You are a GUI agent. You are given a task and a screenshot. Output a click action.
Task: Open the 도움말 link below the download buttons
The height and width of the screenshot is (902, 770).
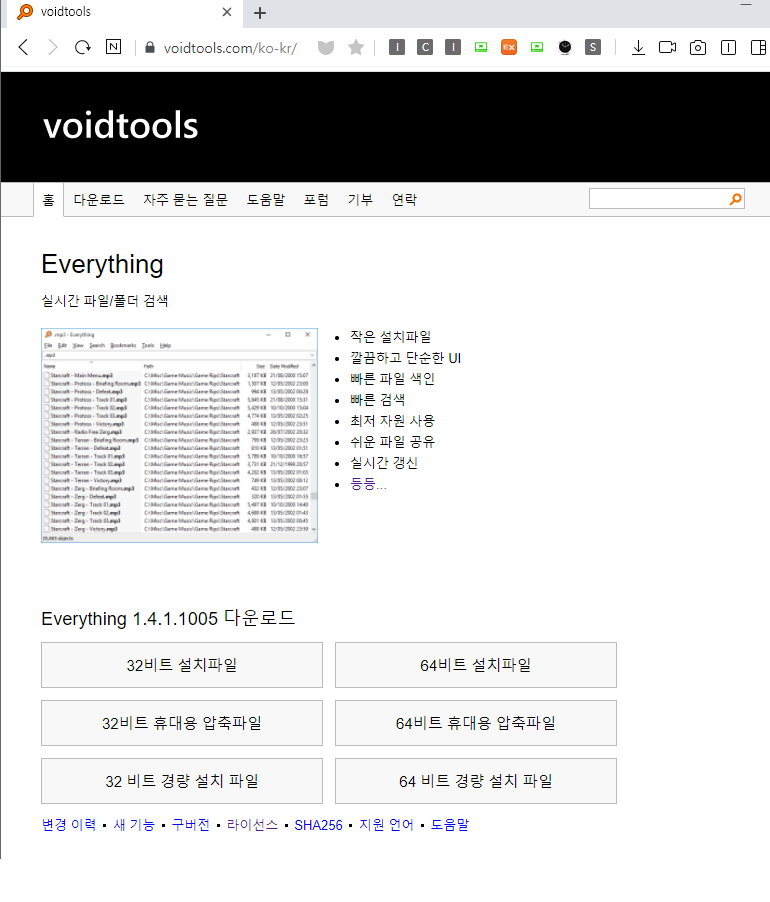click(450, 824)
